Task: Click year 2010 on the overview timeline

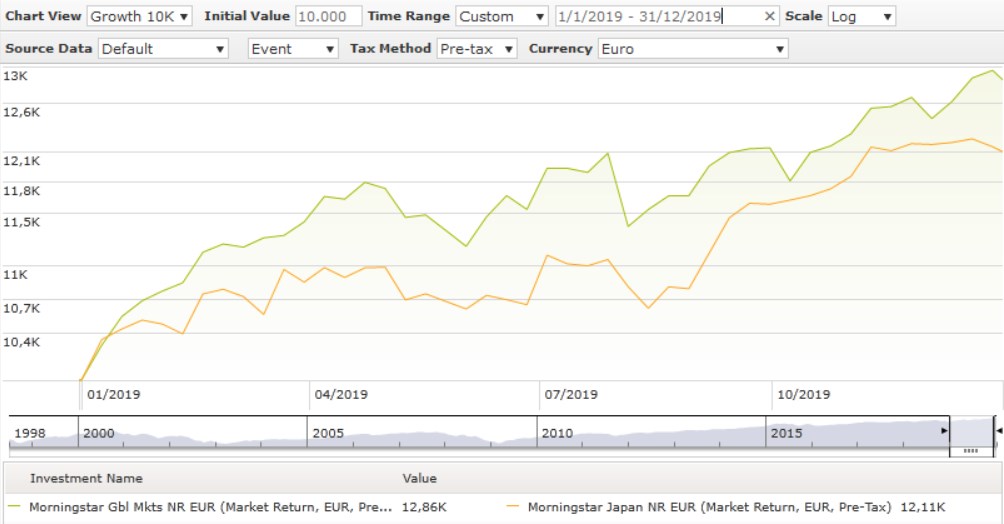Action: click(x=557, y=433)
